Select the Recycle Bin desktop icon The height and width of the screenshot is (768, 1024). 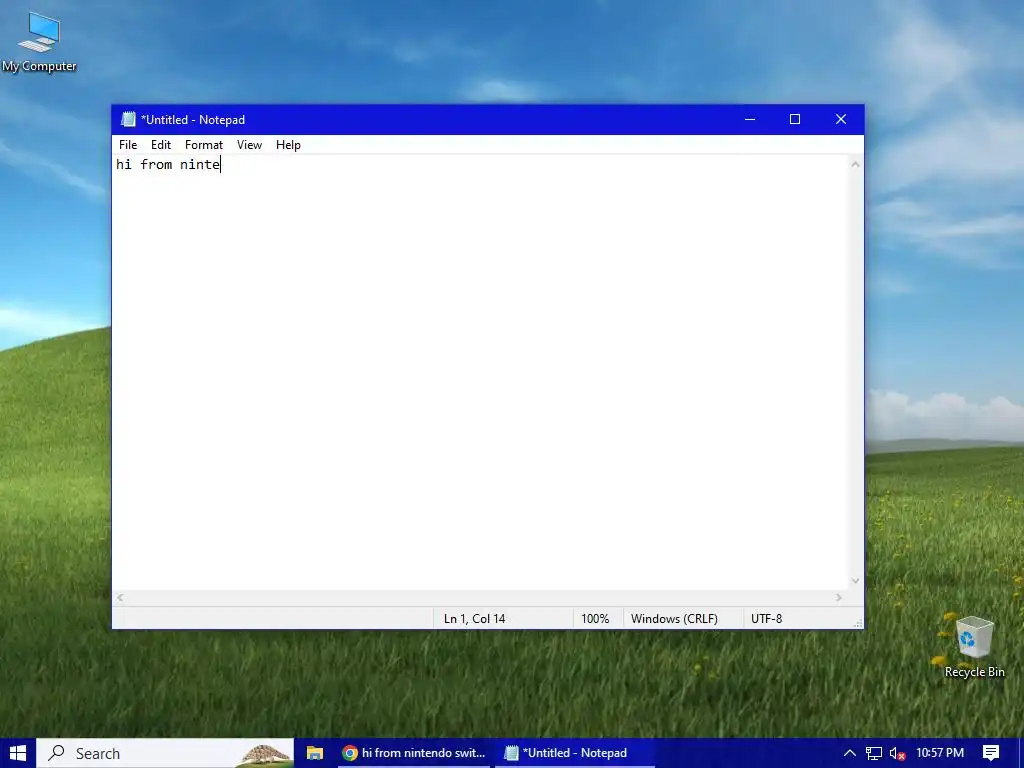pyautogui.click(x=974, y=646)
